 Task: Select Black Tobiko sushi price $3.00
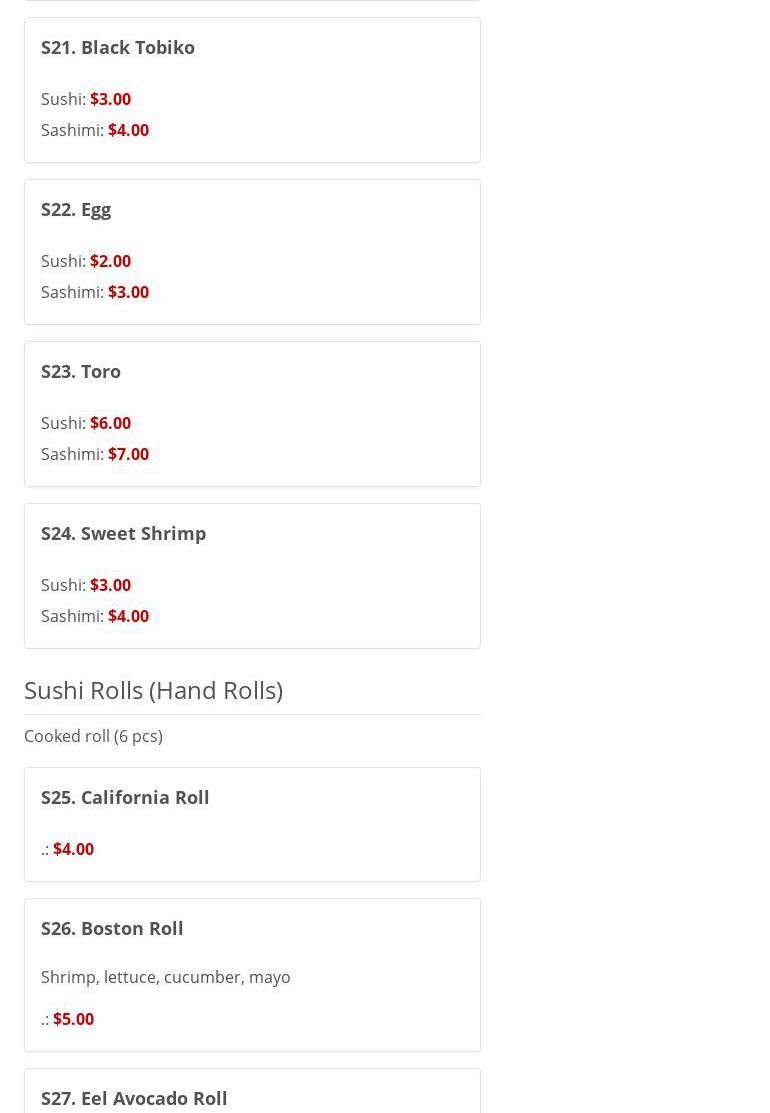110,99
